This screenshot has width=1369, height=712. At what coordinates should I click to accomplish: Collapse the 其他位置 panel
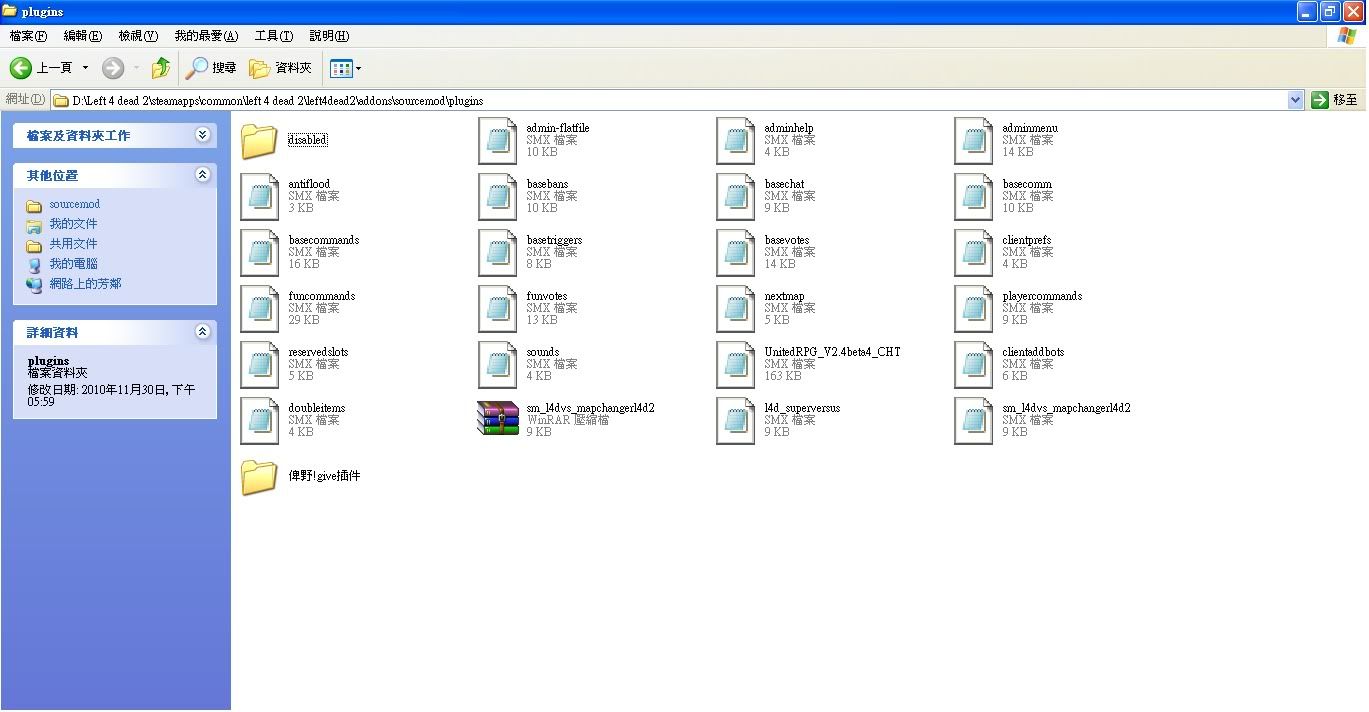click(x=203, y=175)
